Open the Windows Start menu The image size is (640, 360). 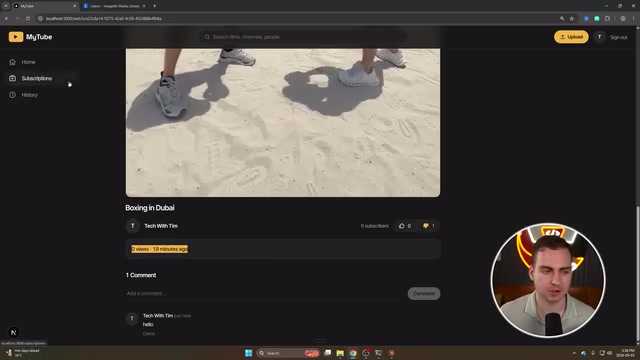point(248,353)
